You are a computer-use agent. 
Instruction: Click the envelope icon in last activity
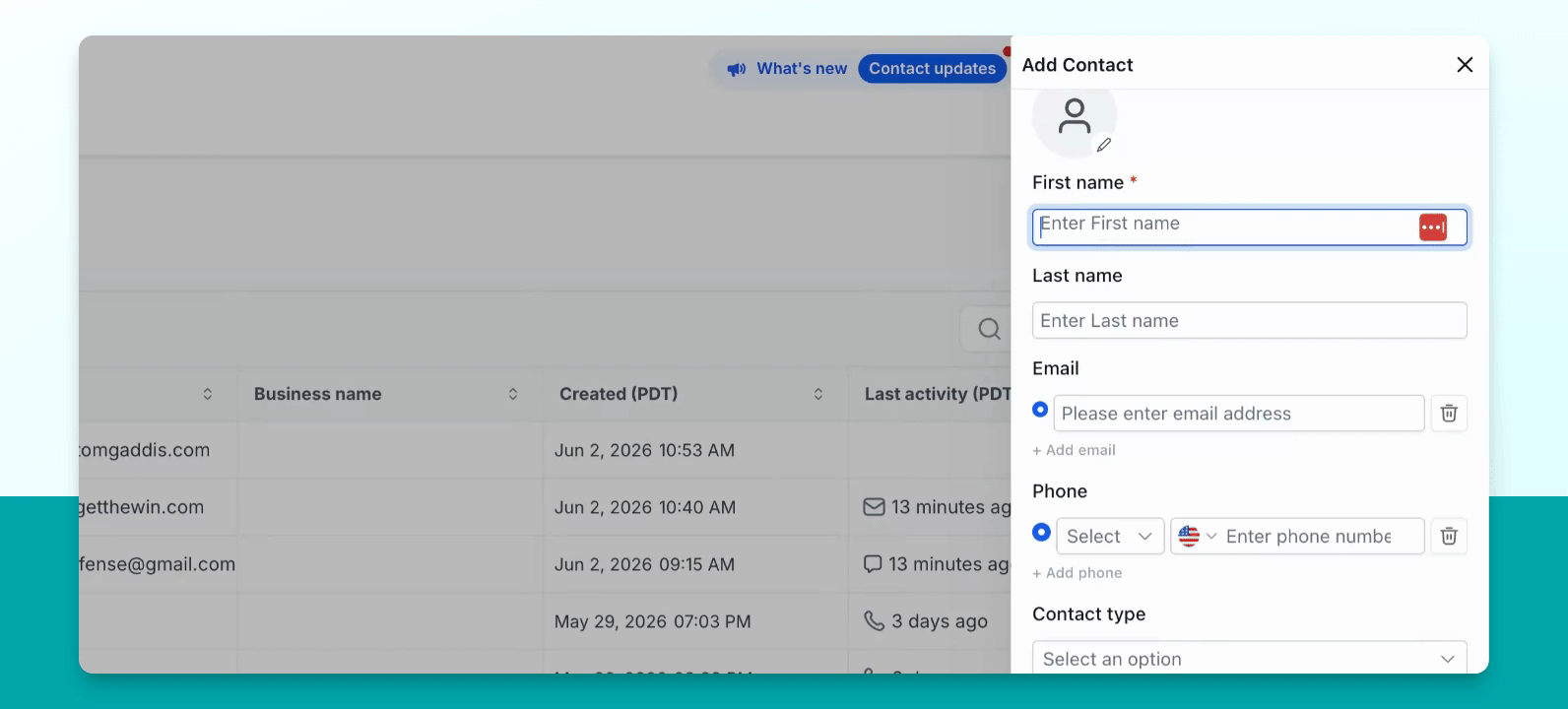pyautogui.click(x=874, y=507)
